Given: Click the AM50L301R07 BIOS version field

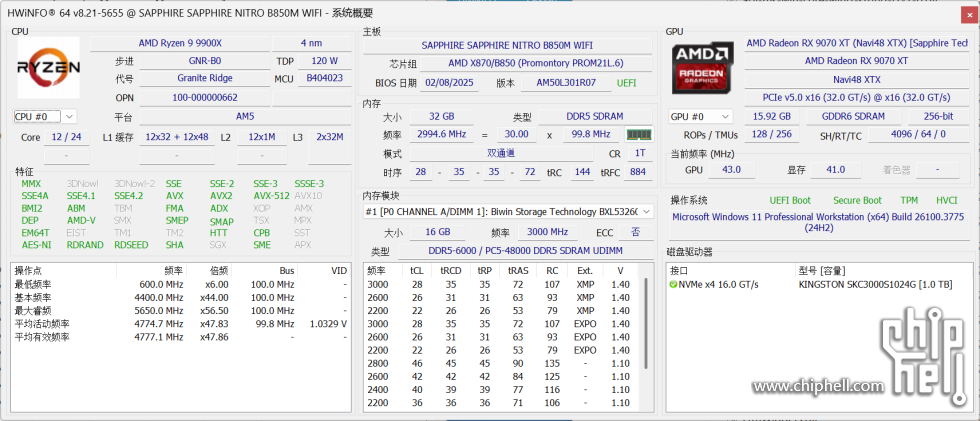Looking at the screenshot, I should (x=567, y=82).
